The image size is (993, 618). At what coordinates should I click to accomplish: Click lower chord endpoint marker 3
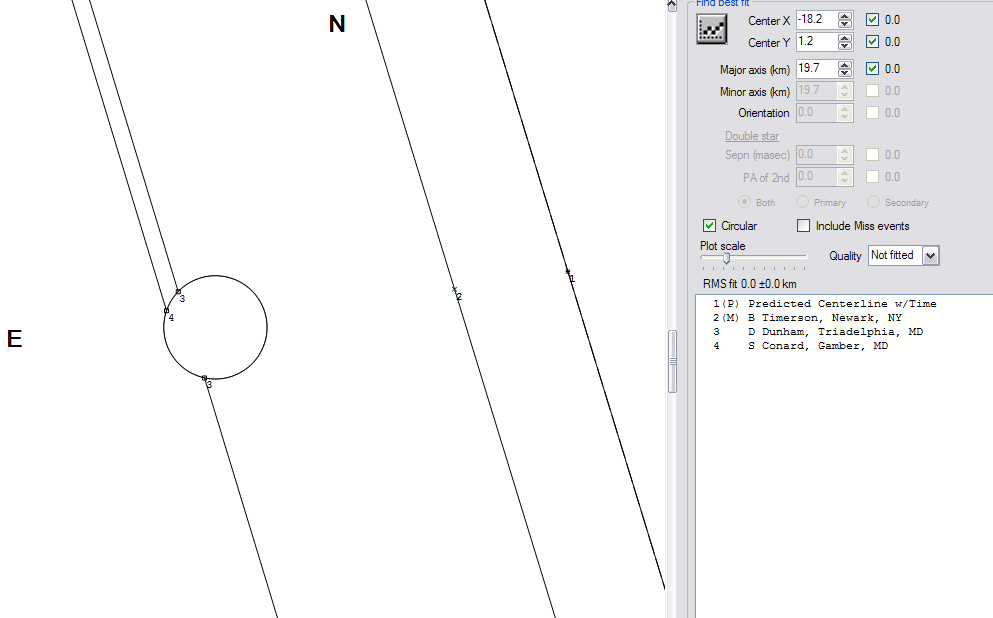click(204, 378)
